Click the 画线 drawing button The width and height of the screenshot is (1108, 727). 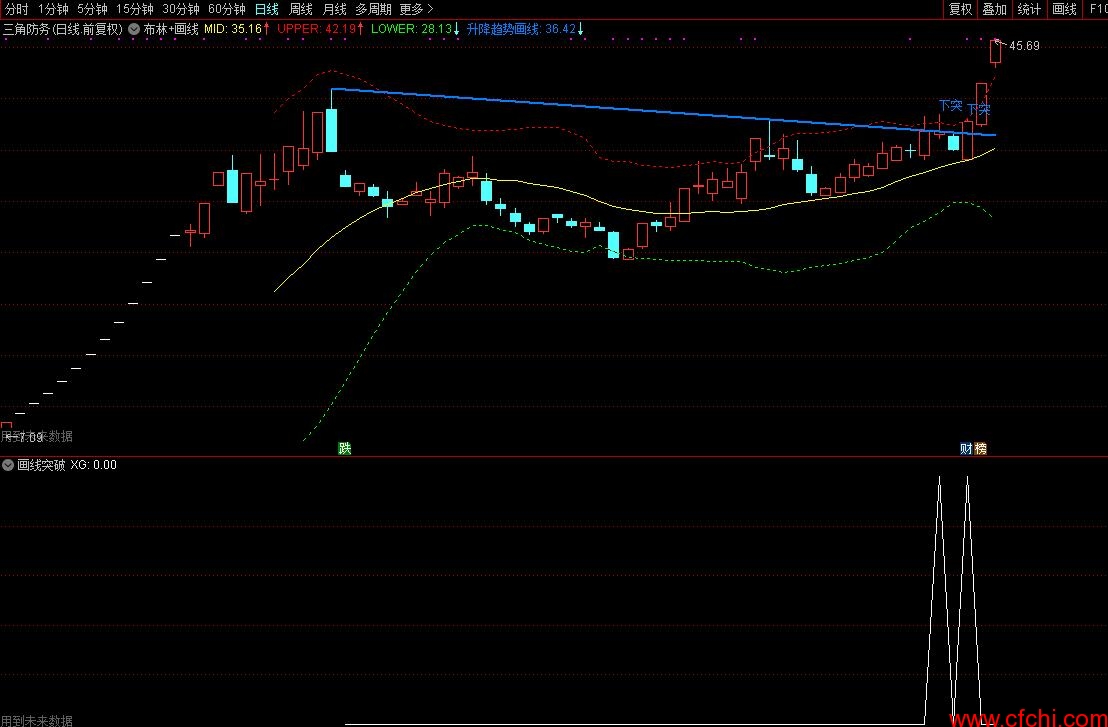click(x=1064, y=9)
